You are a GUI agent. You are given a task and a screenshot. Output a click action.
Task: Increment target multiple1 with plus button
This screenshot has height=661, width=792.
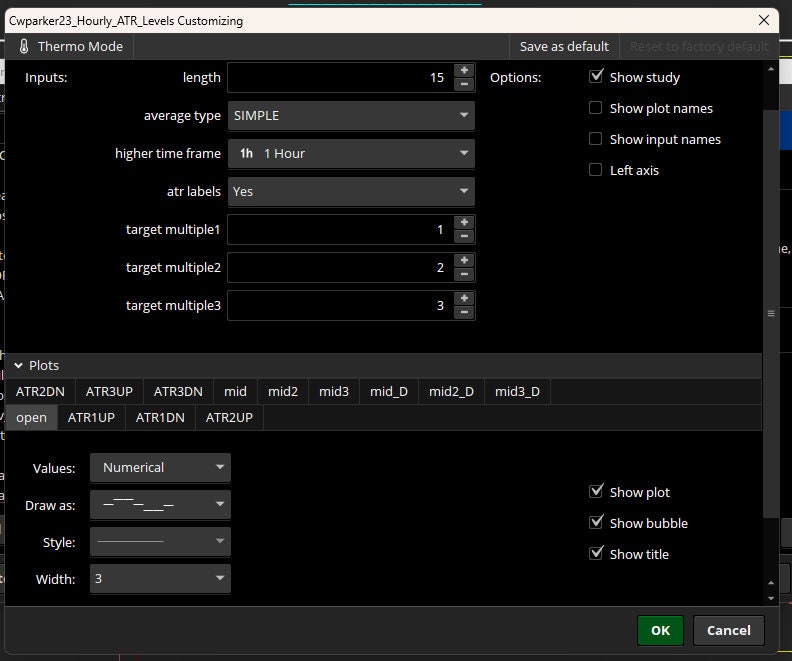(x=464, y=223)
